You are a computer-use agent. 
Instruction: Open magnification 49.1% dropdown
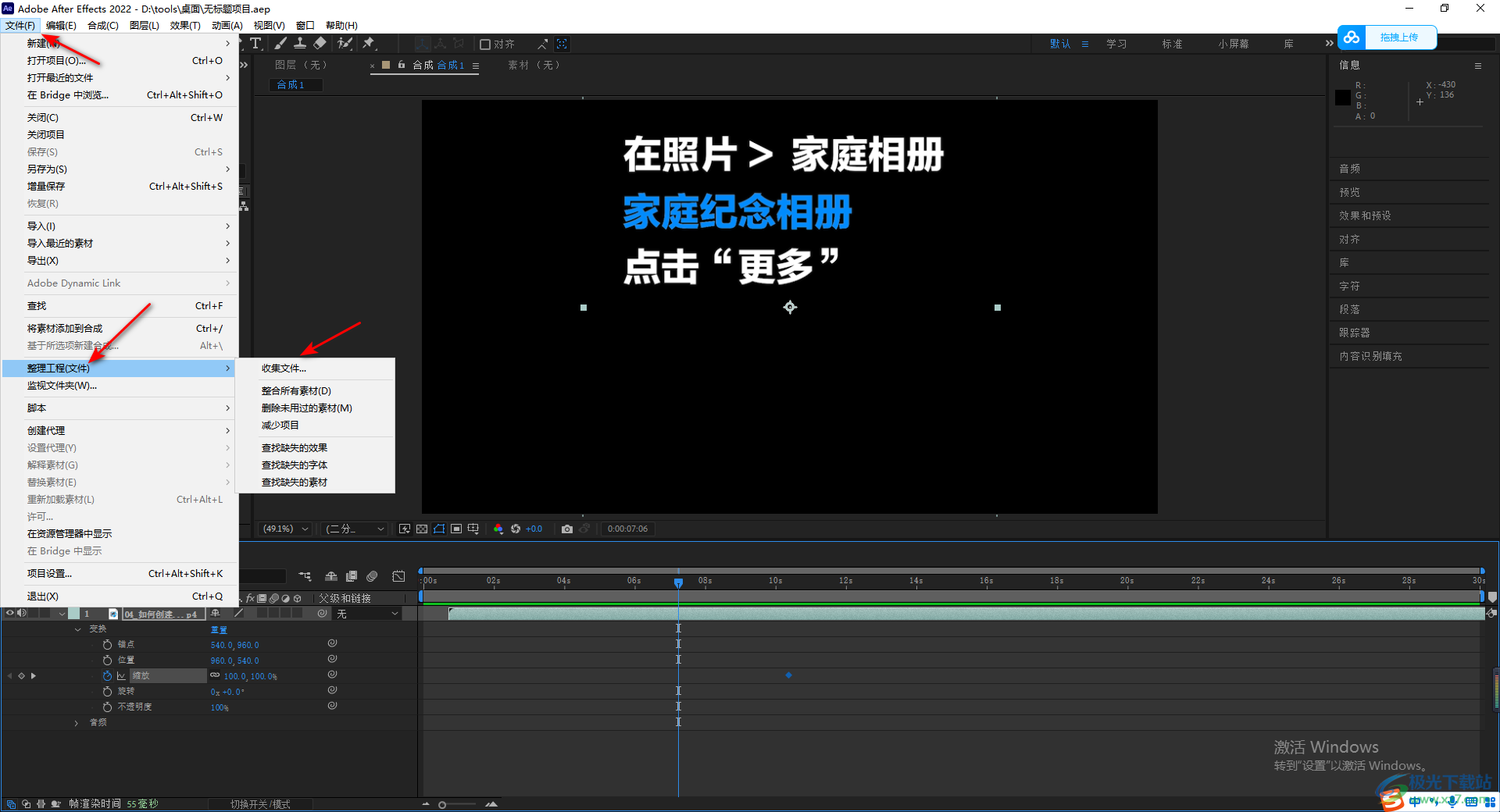coord(286,529)
